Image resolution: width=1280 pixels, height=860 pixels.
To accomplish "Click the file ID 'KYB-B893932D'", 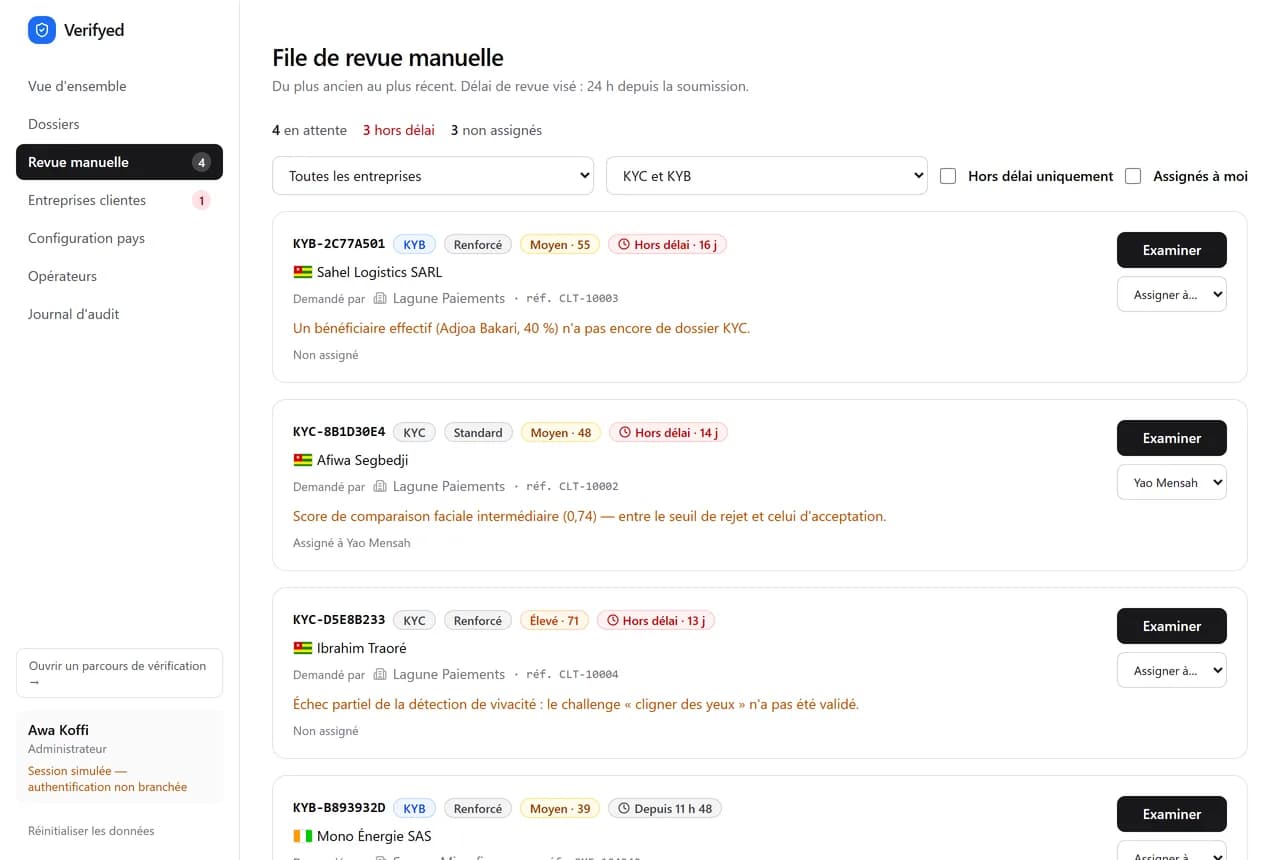I will coord(339,808).
